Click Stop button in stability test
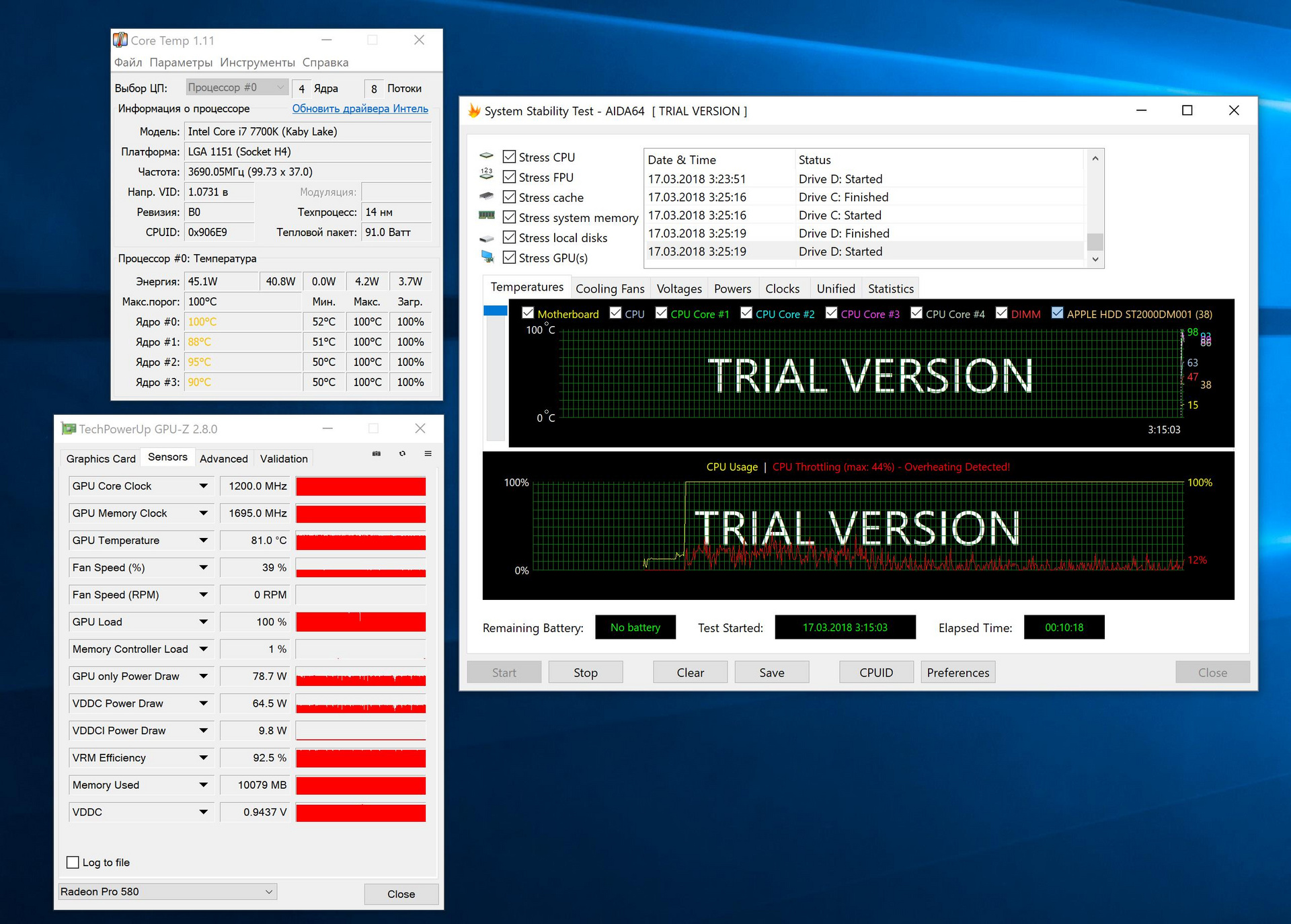 pyautogui.click(x=586, y=672)
